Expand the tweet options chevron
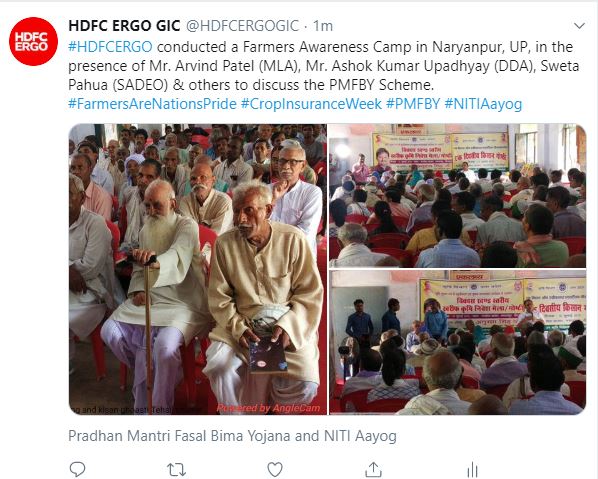Viewport: 598px width, 479px height. [579, 26]
